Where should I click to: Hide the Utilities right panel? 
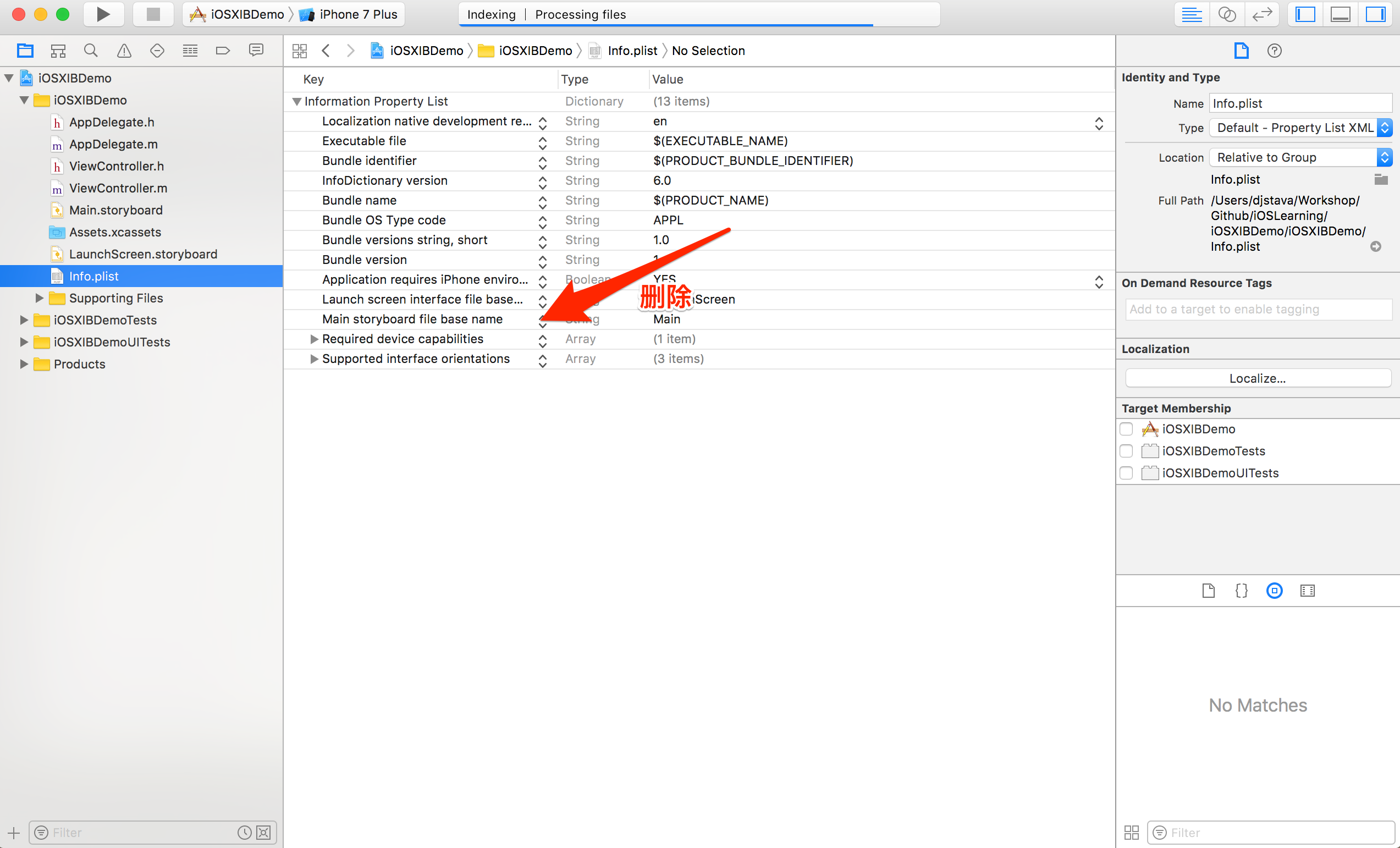(1375, 14)
